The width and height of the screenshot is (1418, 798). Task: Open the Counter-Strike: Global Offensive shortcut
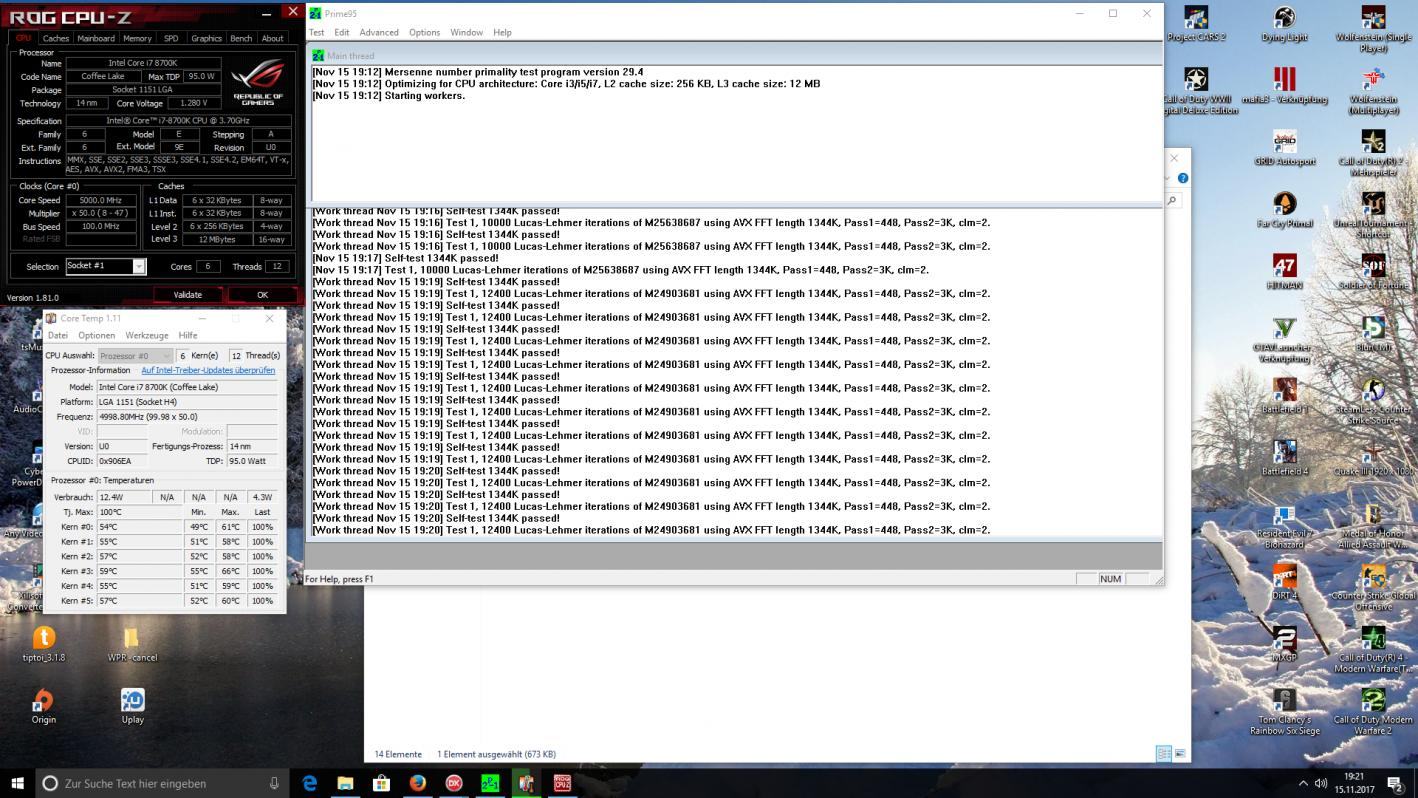pos(1373,588)
